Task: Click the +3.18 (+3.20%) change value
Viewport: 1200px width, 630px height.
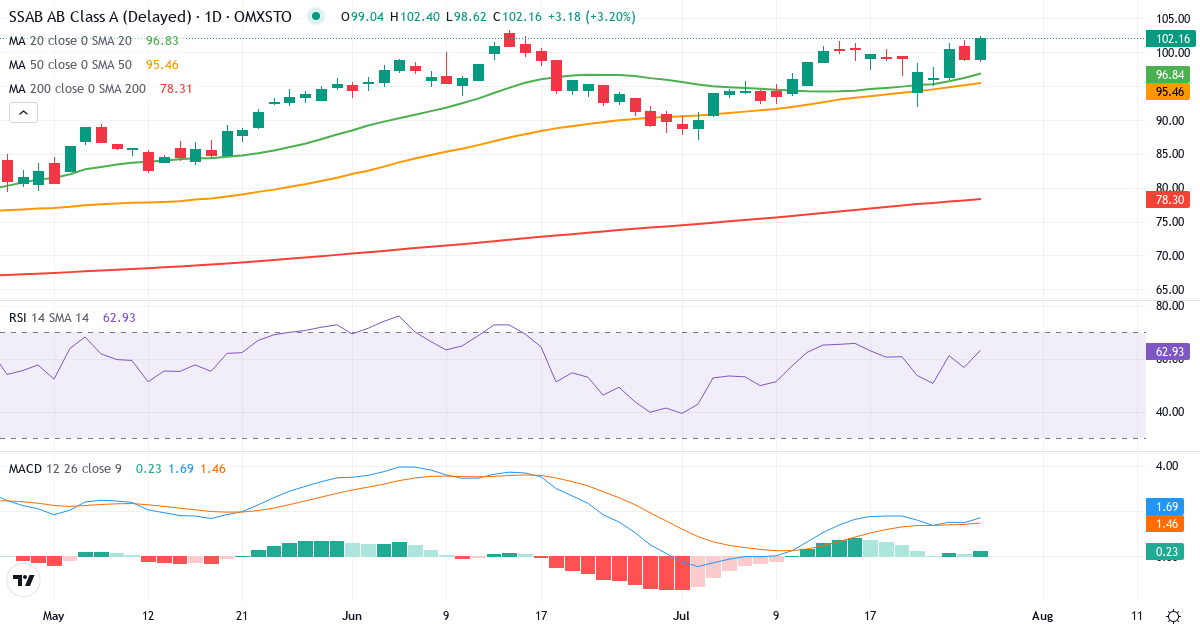Action: [x=592, y=17]
